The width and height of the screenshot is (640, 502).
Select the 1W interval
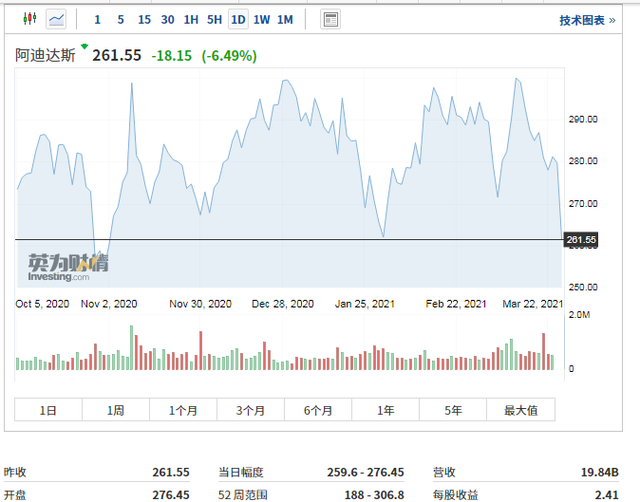262,20
